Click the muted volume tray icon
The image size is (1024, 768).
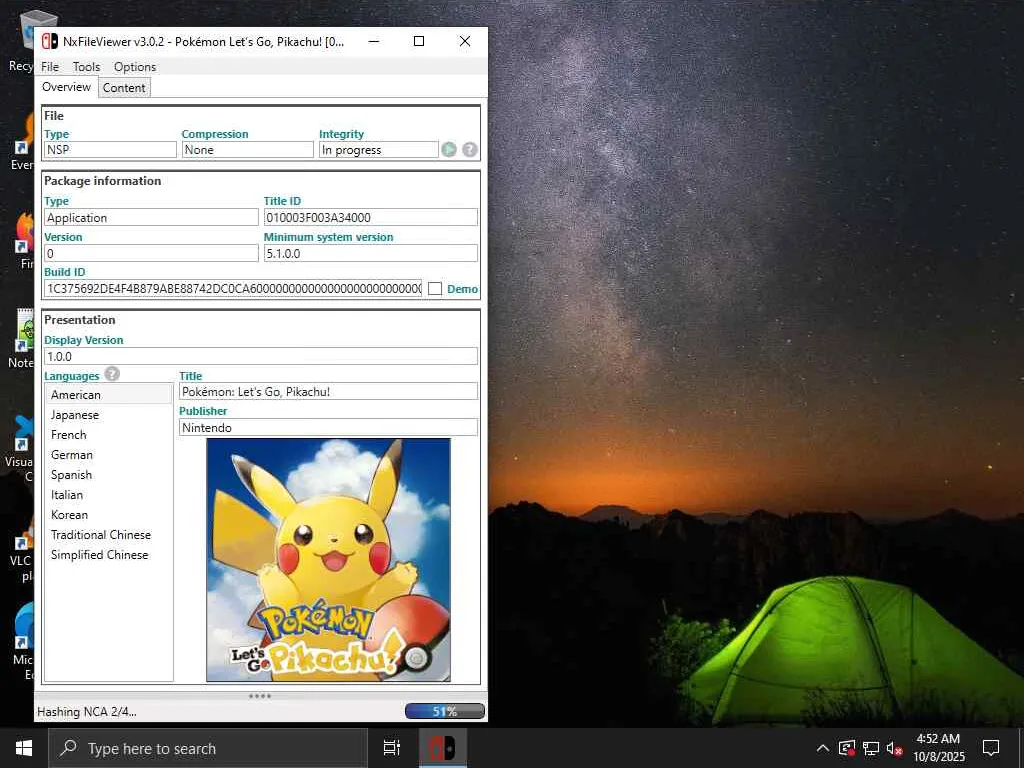[x=895, y=748]
